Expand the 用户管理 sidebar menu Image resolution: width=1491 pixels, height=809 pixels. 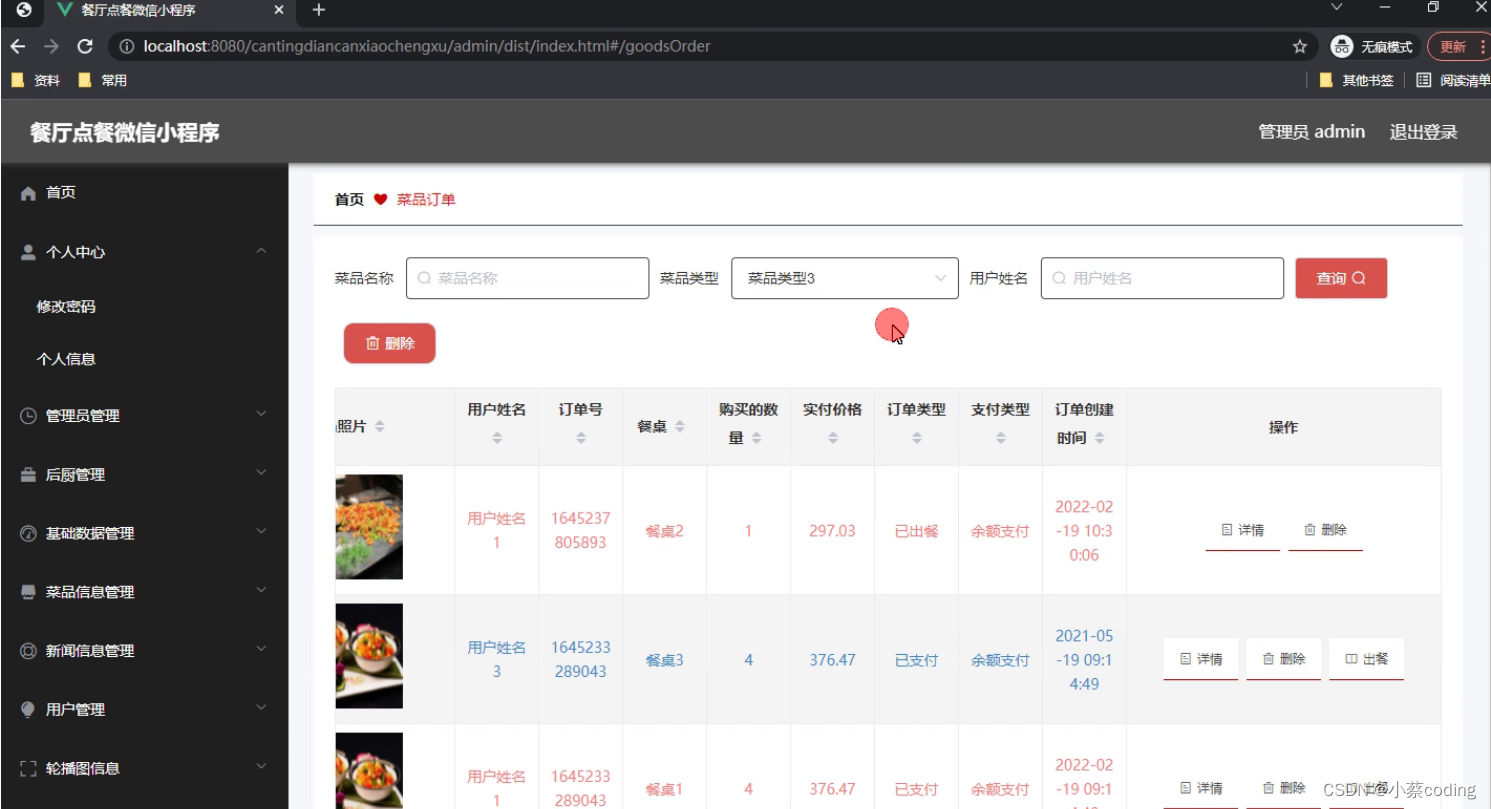click(x=144, y=709)
